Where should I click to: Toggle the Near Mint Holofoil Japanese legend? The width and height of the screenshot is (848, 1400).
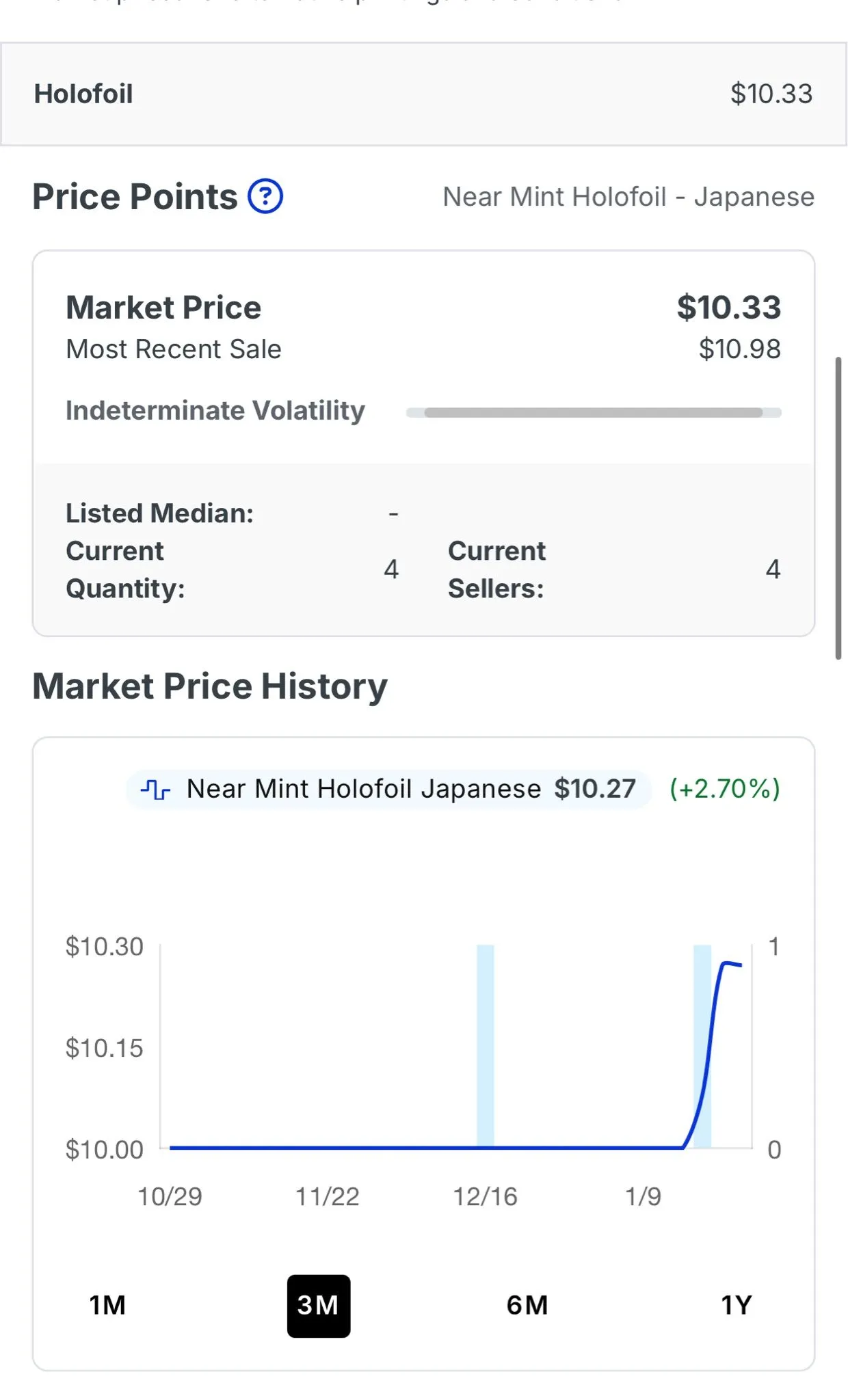point(389,790)
